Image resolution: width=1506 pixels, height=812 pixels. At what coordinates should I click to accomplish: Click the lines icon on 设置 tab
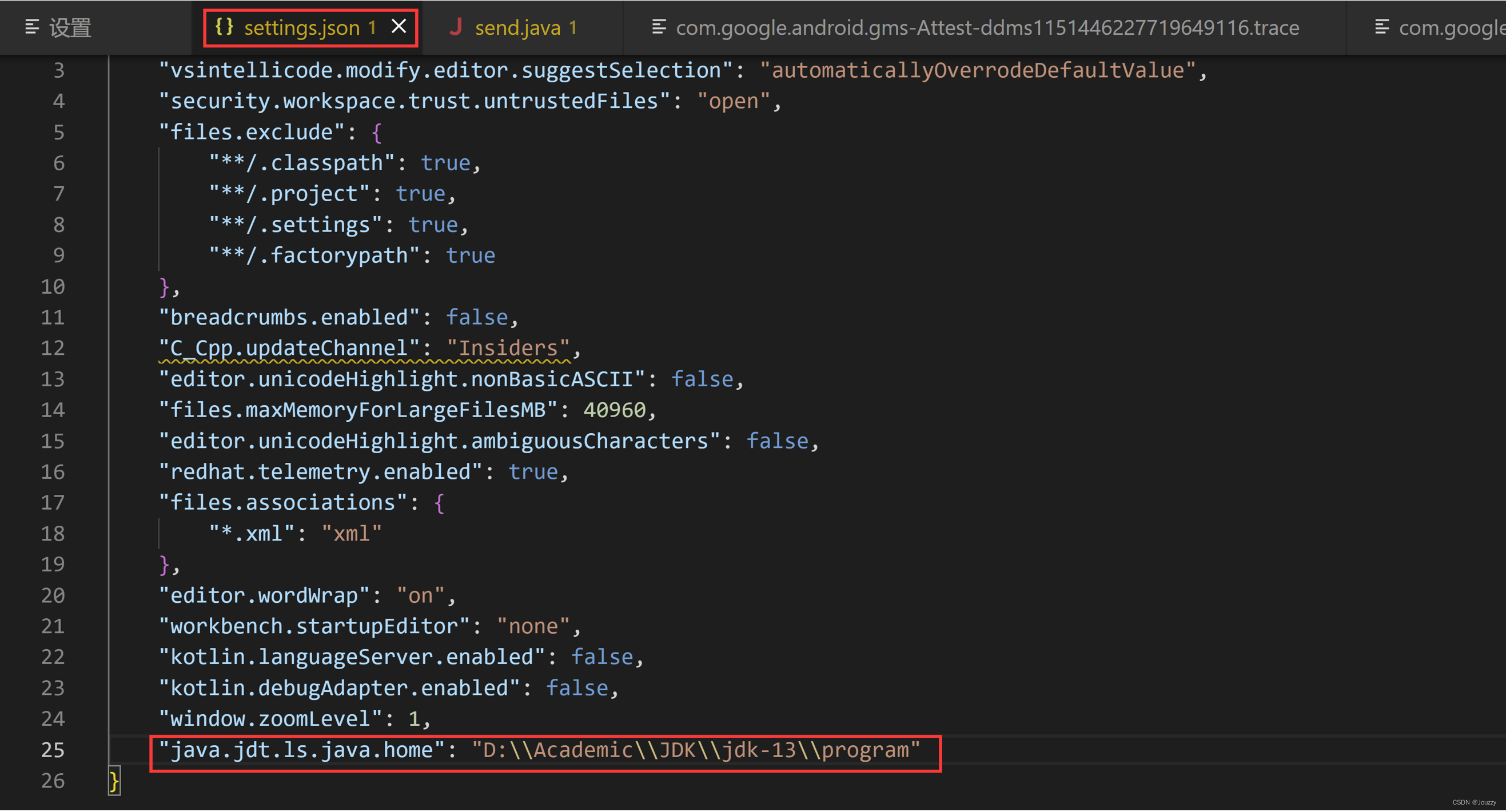pyautogui.click(x=32, y=27)
